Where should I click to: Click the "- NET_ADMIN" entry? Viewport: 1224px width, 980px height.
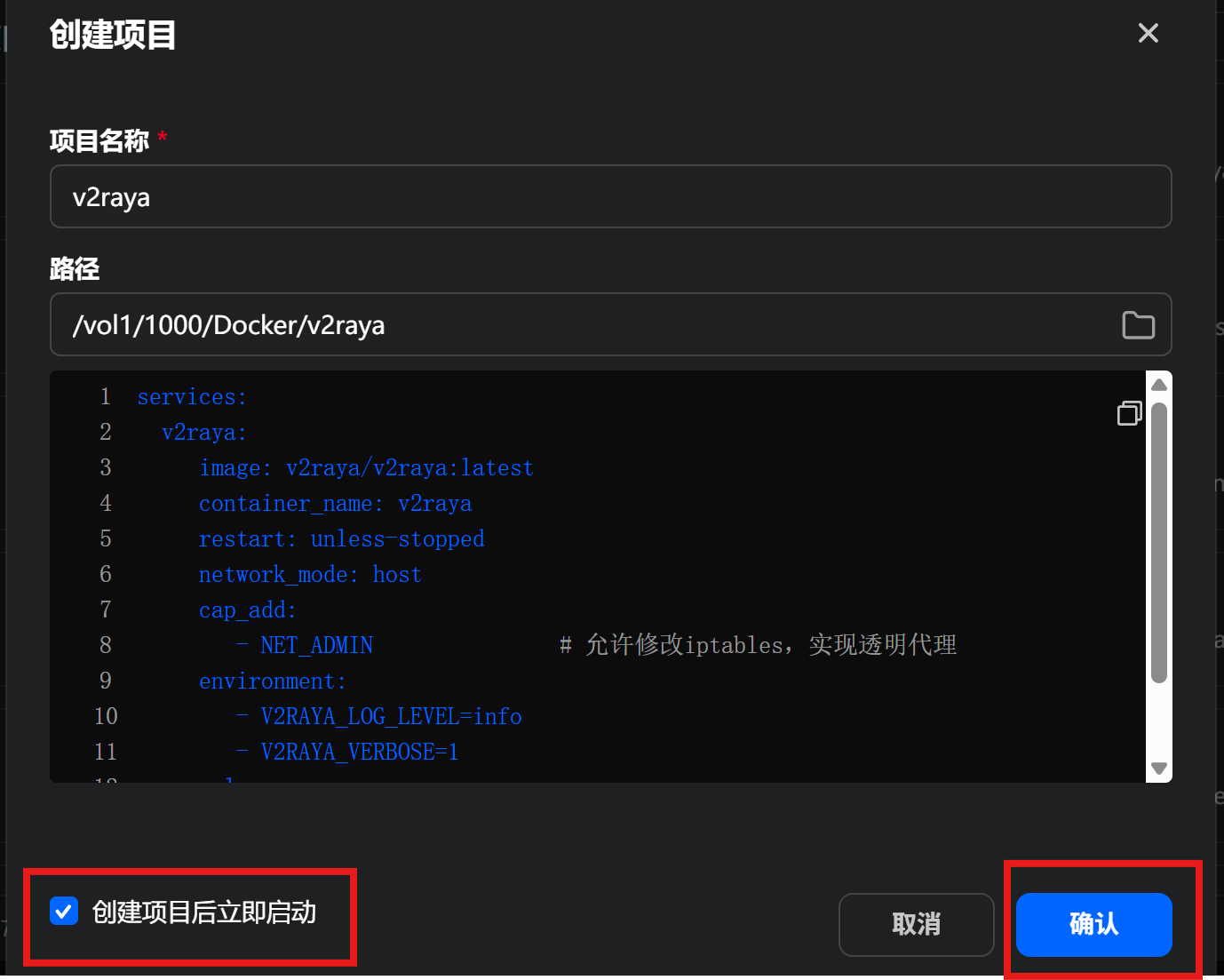click(304, 646)
